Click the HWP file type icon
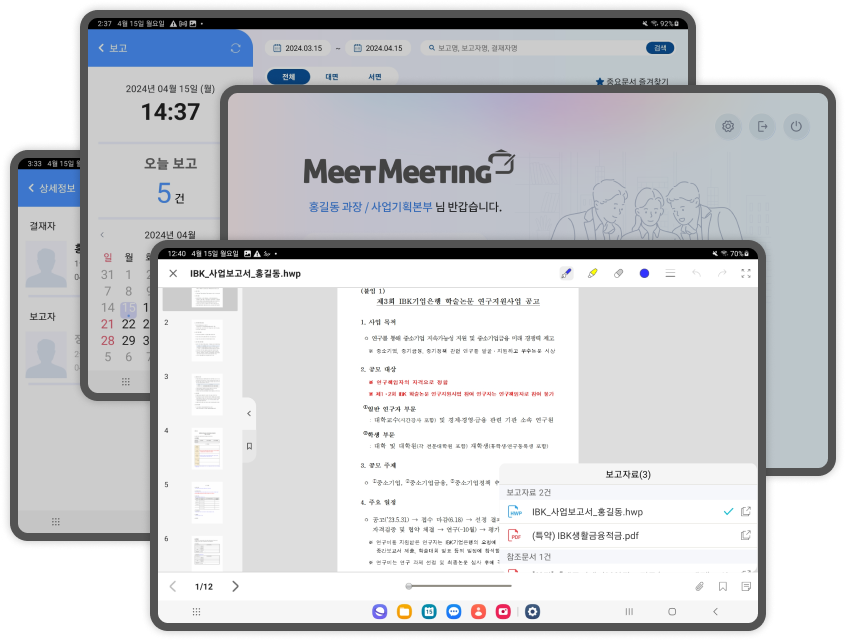The image size is (846, 641). click(515, 512)
